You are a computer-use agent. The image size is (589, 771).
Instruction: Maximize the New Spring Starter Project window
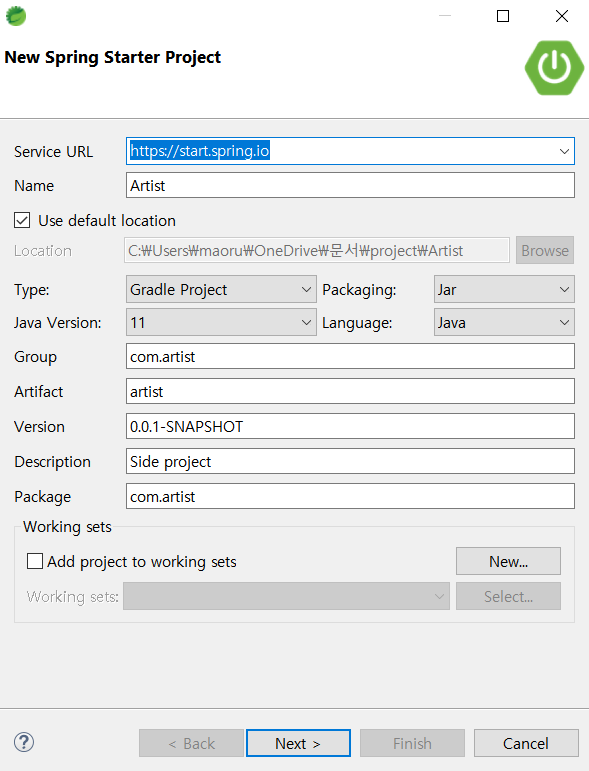(x=503, y=16)
